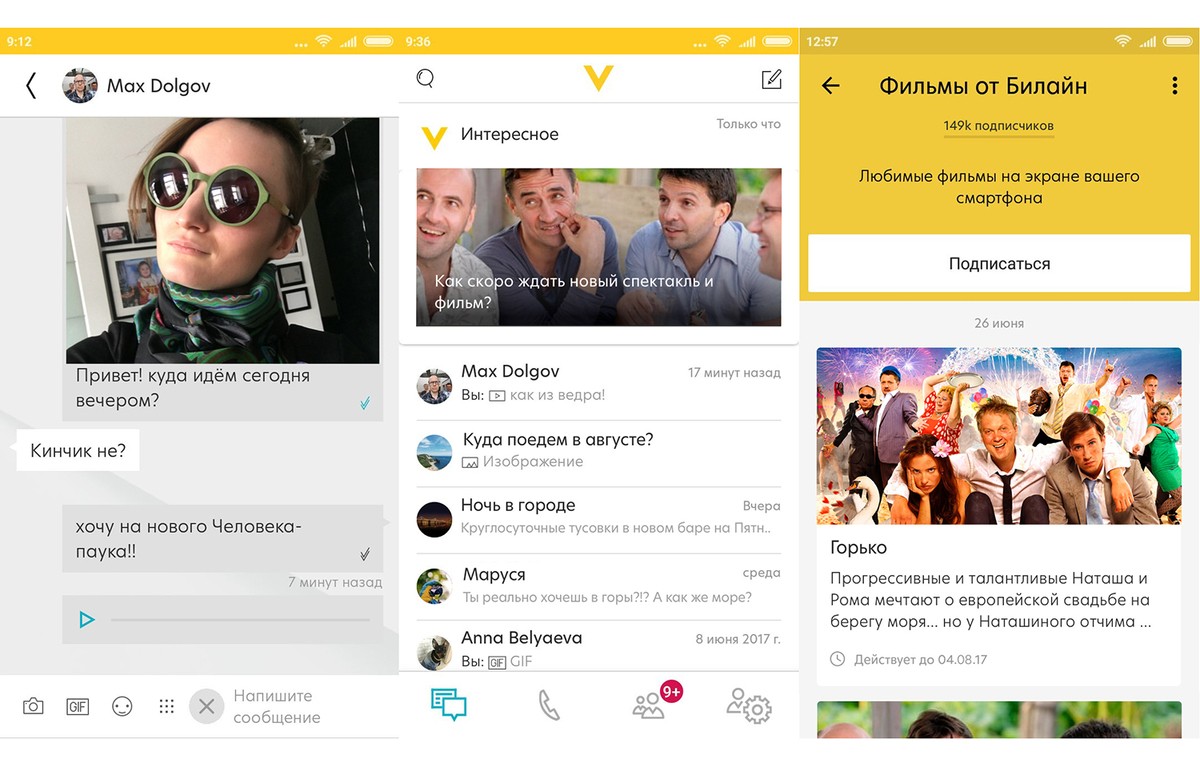The image size is (1200, 779).
Task: Open the emoji smiley picker
Action: [x=122, y=706]
